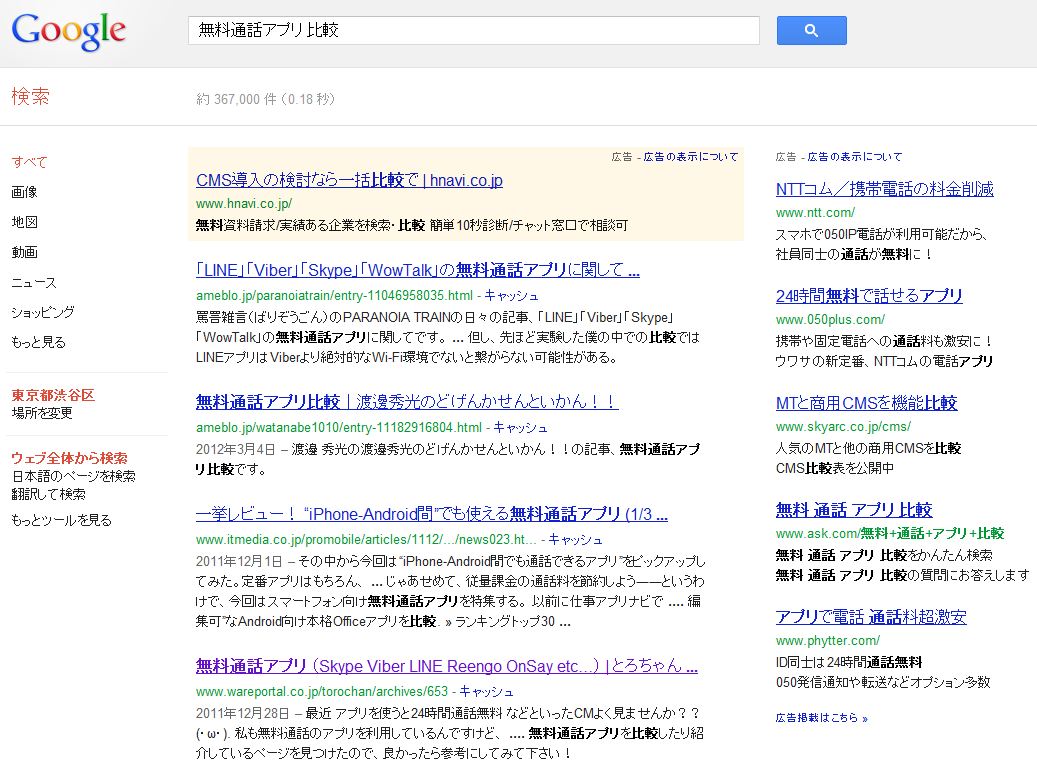Open キャッシュ for paranoiatrain entry

pos(511,296)
